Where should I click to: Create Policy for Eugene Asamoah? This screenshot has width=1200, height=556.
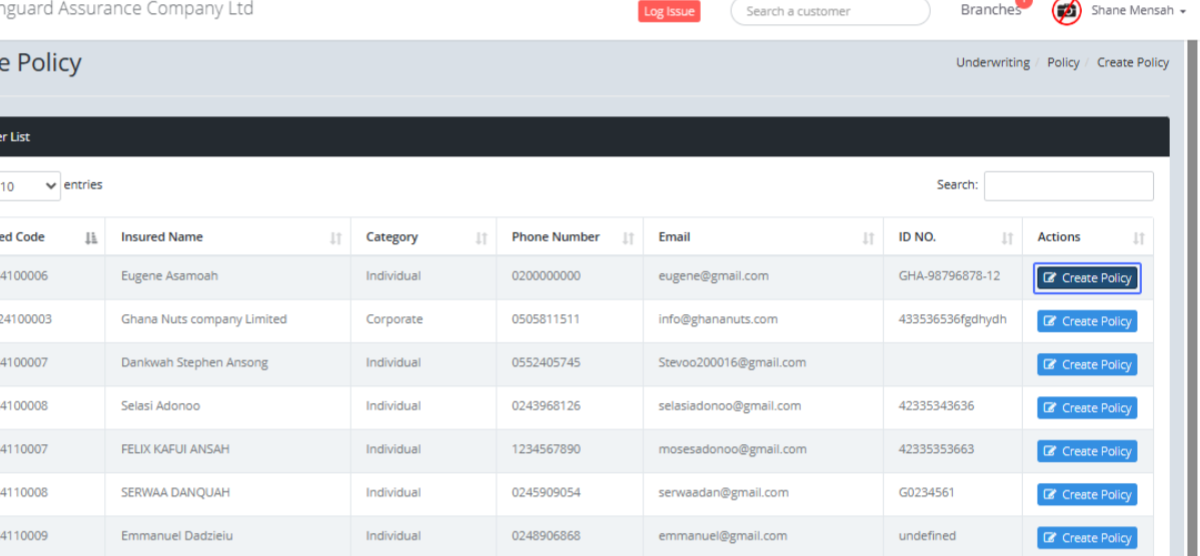1086,278
